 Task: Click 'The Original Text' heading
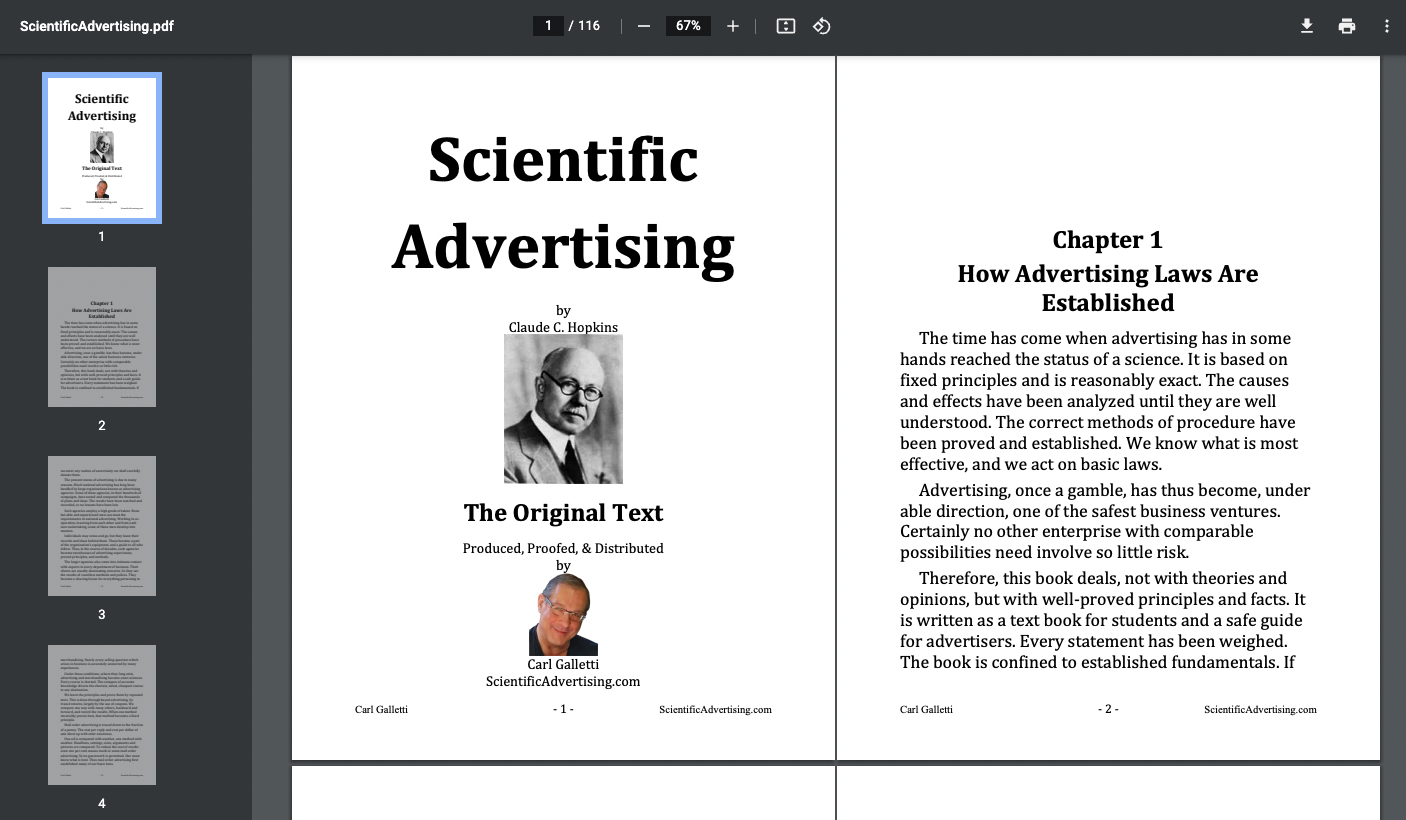pyautogui.click(x=563, y=513)
